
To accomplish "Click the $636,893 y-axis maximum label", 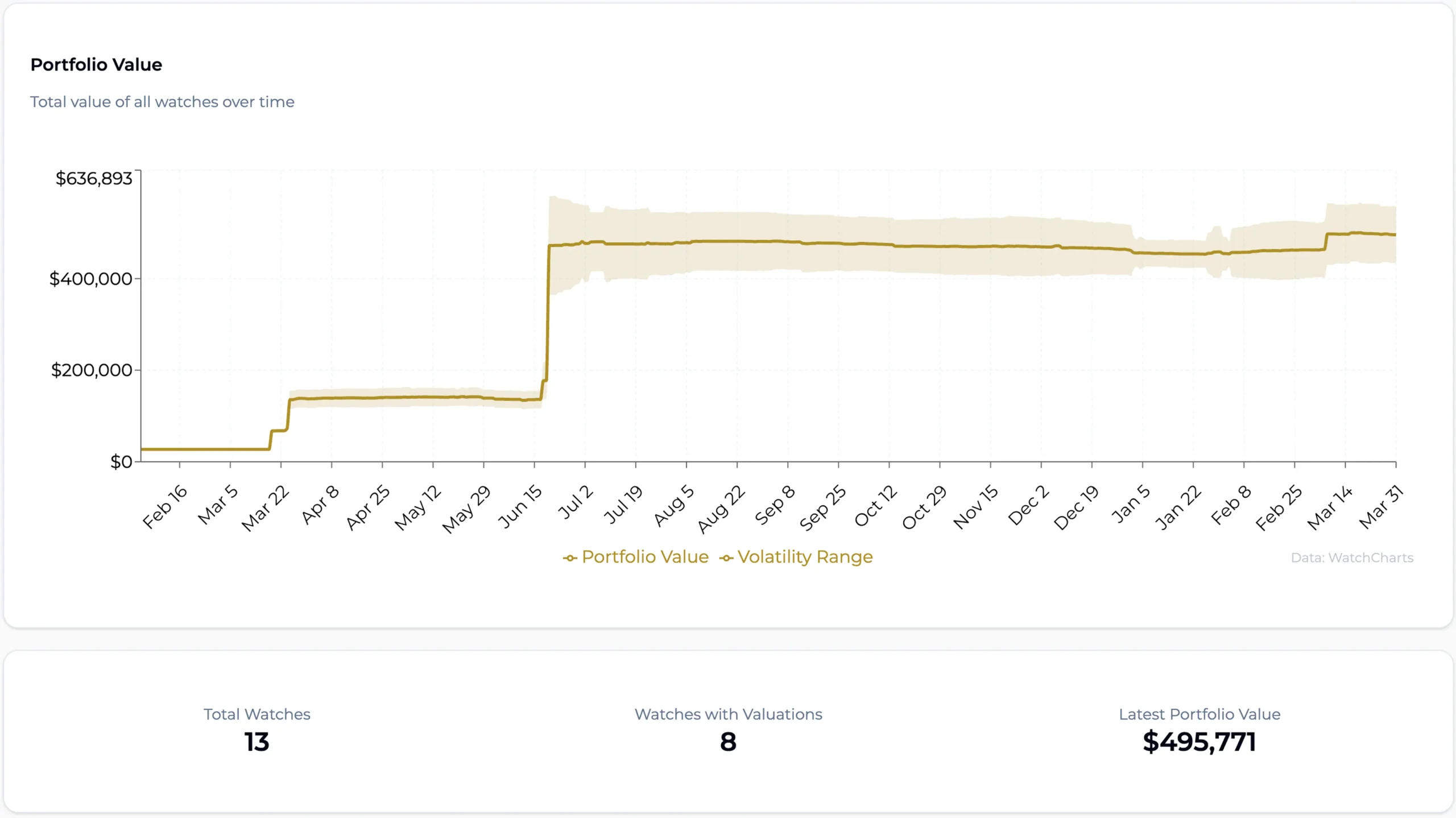I will (x=94, y=179).
